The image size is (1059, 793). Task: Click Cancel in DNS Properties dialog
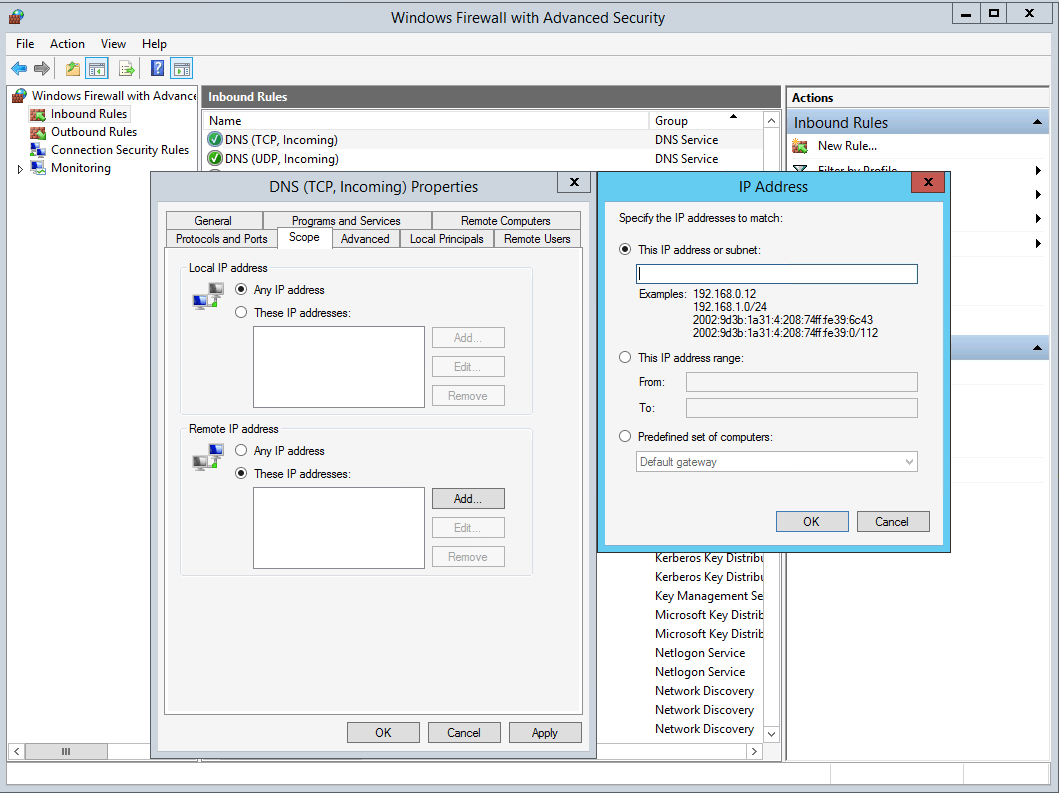[x=464, y=733]
